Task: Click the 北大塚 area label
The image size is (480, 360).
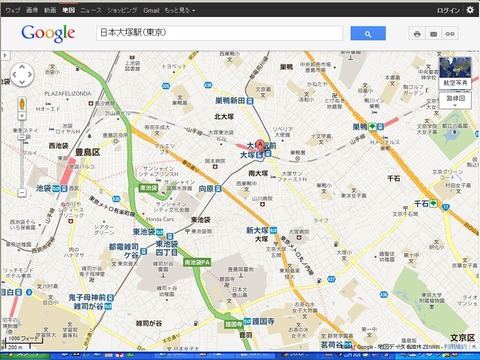Action: [224, 116]
